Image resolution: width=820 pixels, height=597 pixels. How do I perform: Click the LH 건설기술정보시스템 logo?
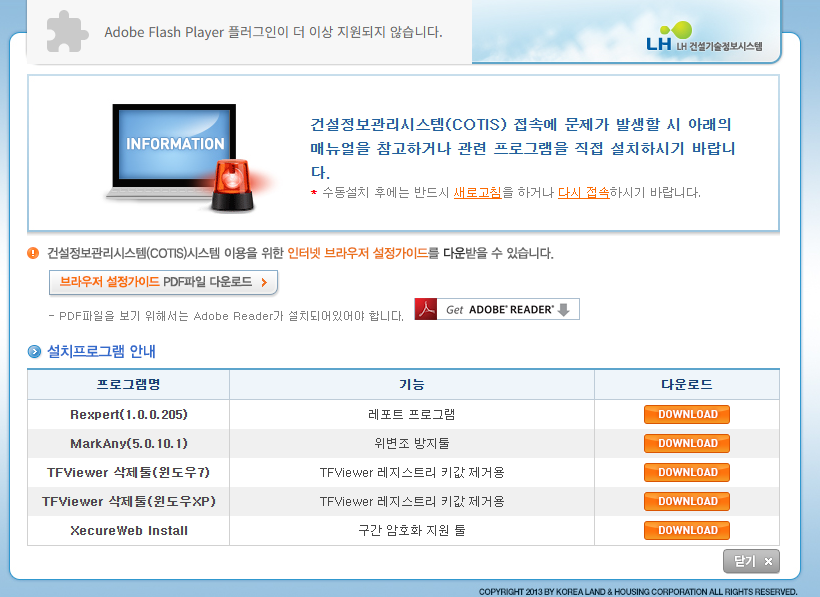(x=706, y=38)
